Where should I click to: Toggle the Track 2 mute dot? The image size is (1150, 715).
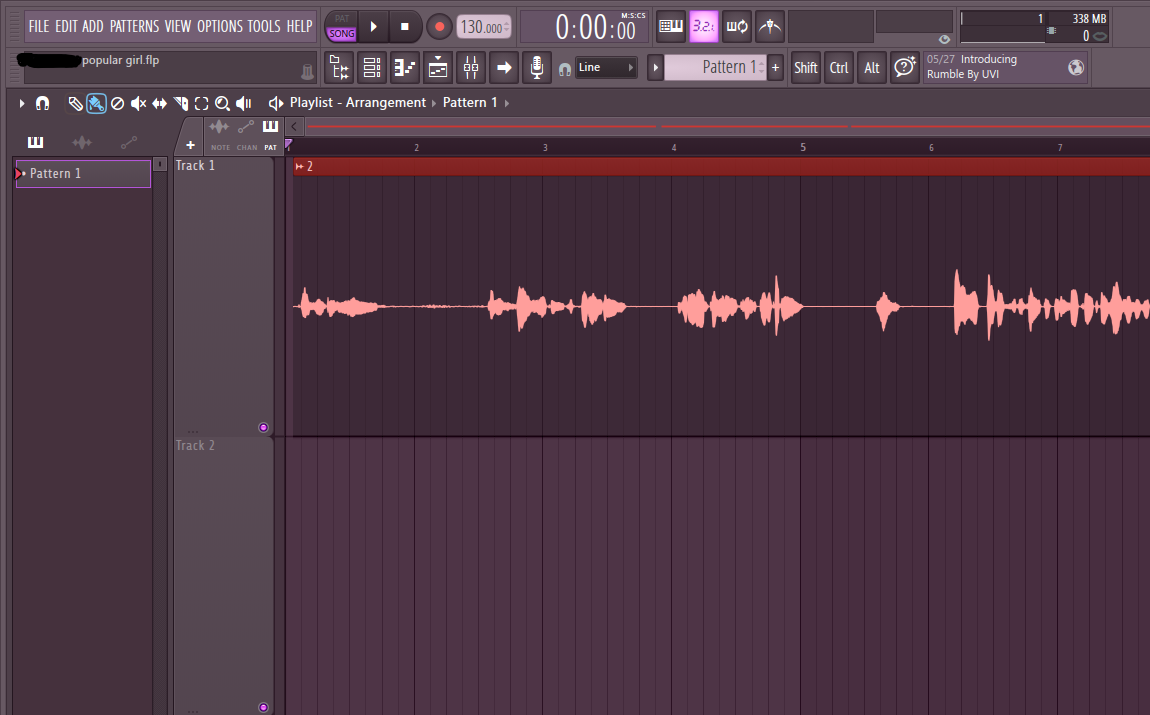click(263, 708)
